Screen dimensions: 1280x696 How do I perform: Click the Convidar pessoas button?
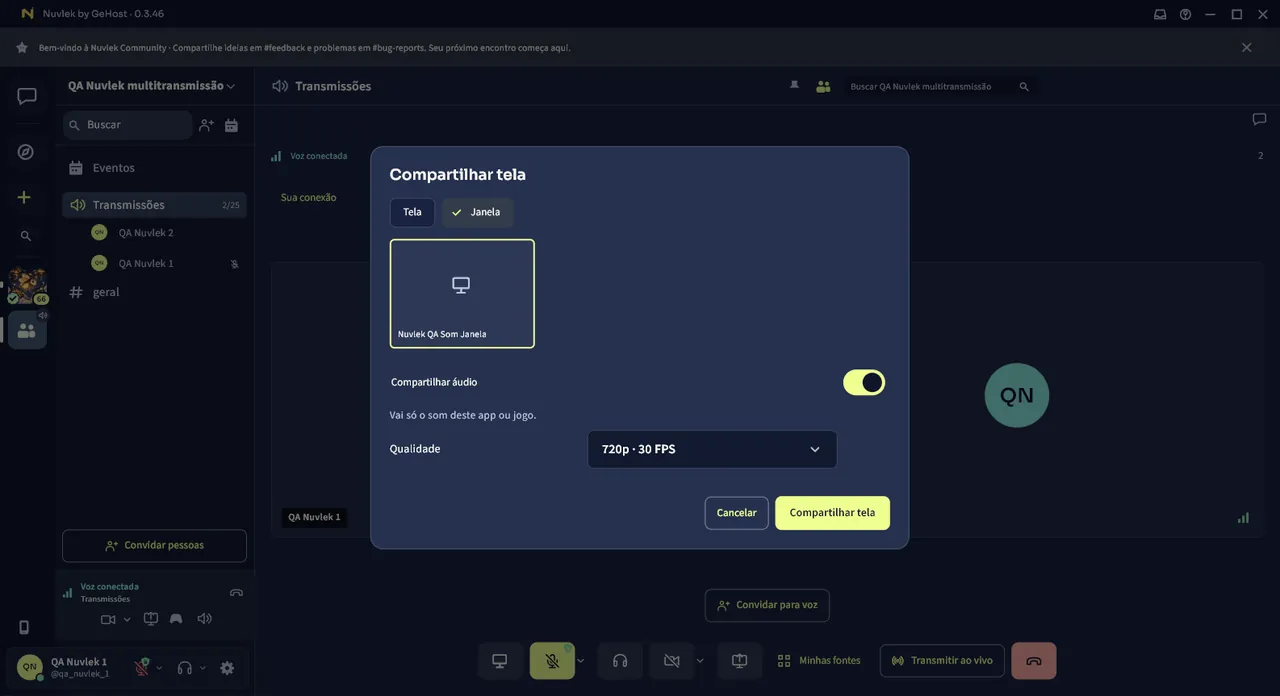[x=154, y=546]
